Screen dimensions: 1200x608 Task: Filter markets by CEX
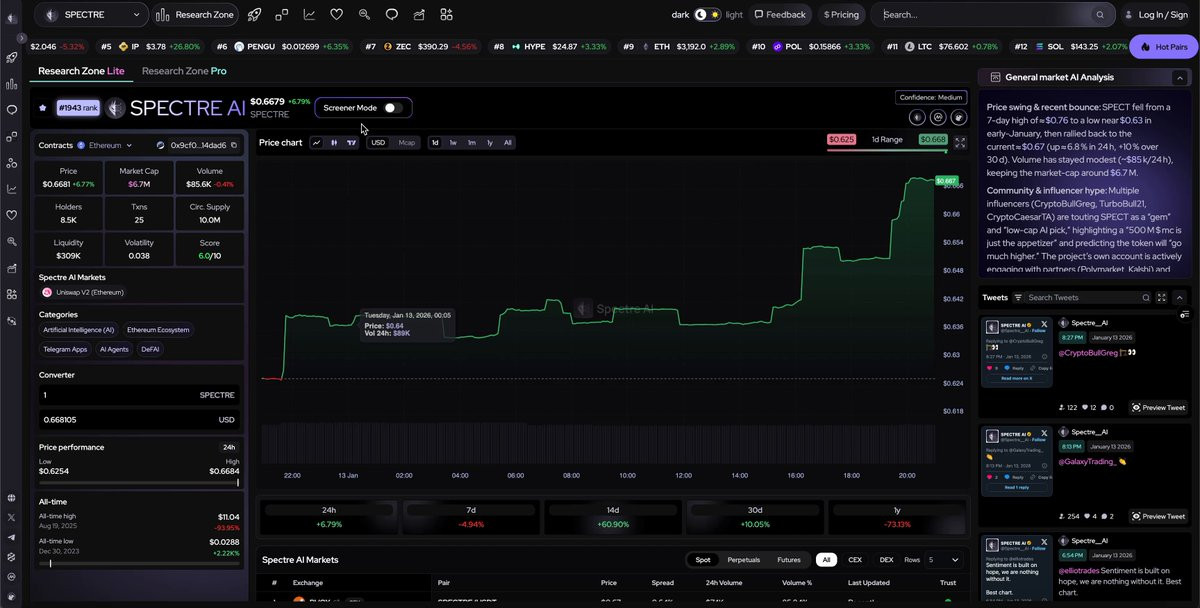(x=855, y=560)
